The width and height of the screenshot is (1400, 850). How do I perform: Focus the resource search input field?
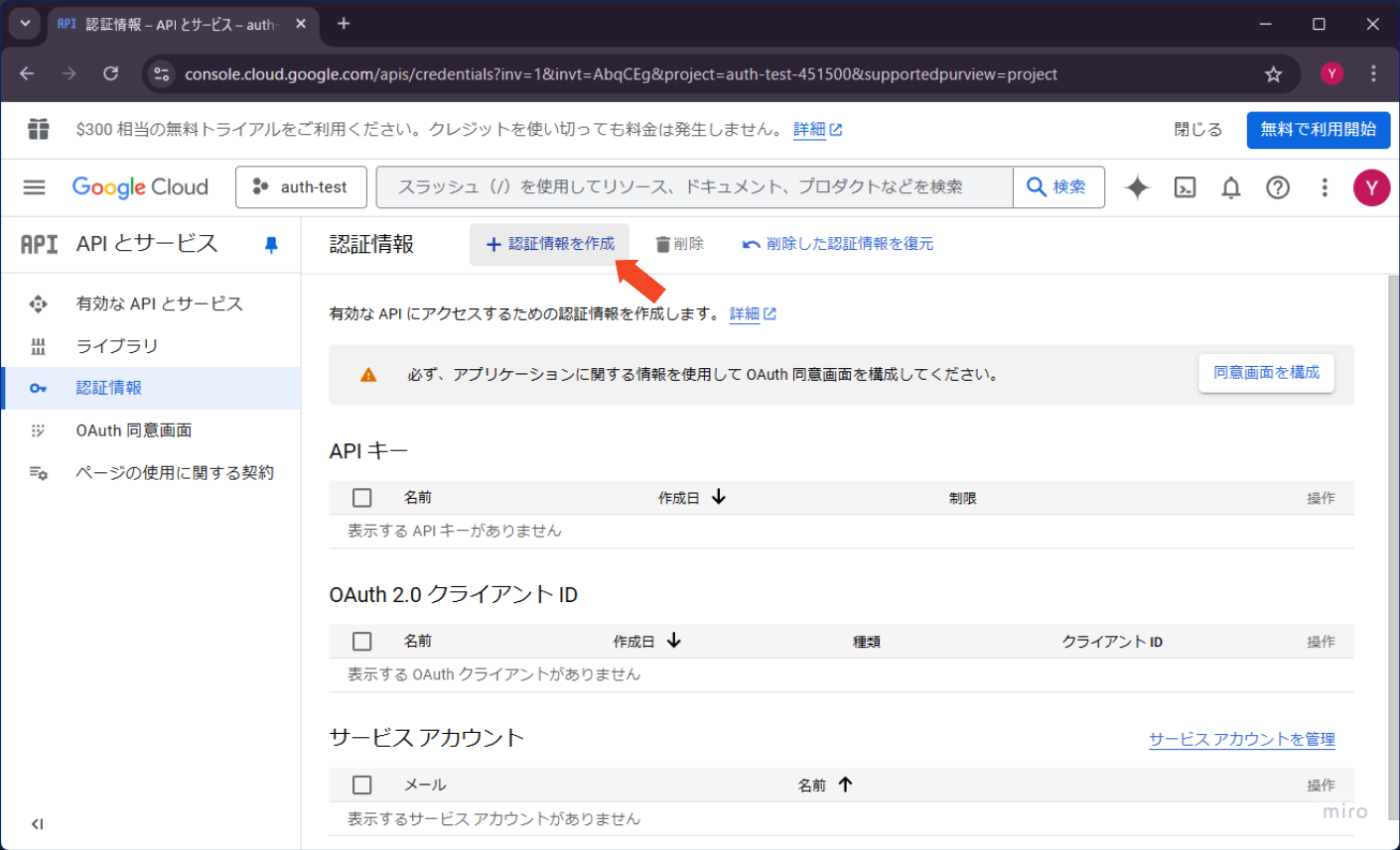click(695, 187)
